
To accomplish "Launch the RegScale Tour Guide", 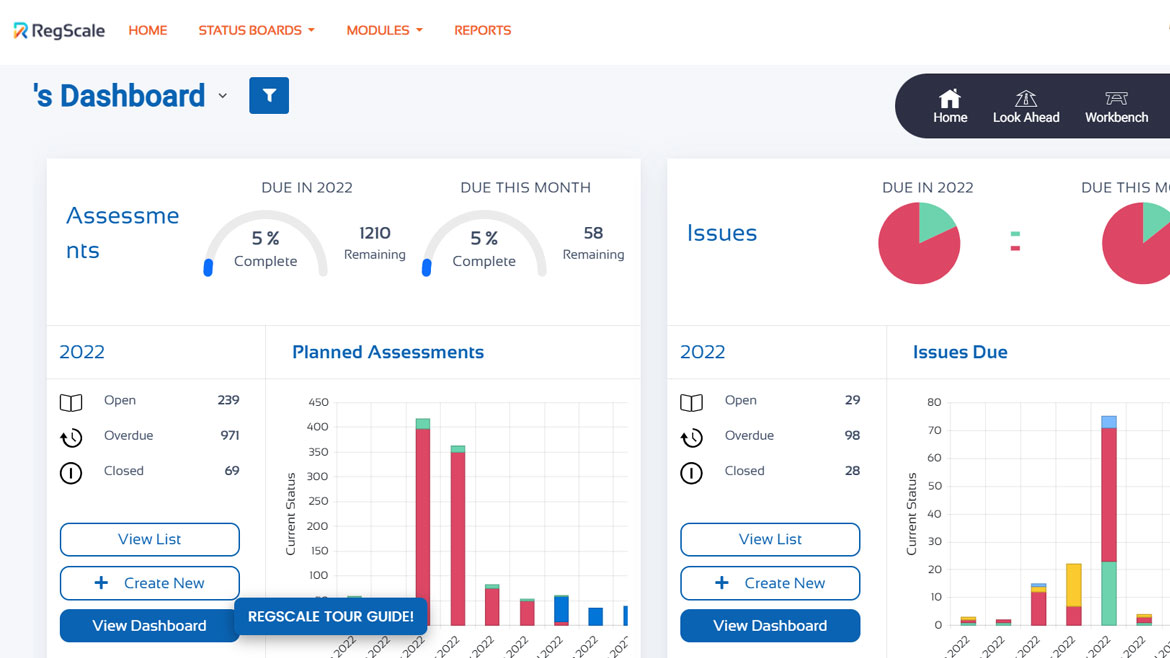I will 331,617.
